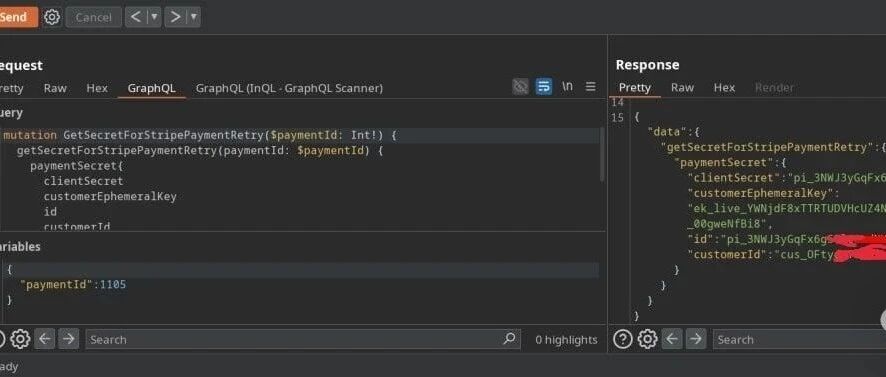
Task: Jump to next request search match
Action: click(x=69, y=339)
